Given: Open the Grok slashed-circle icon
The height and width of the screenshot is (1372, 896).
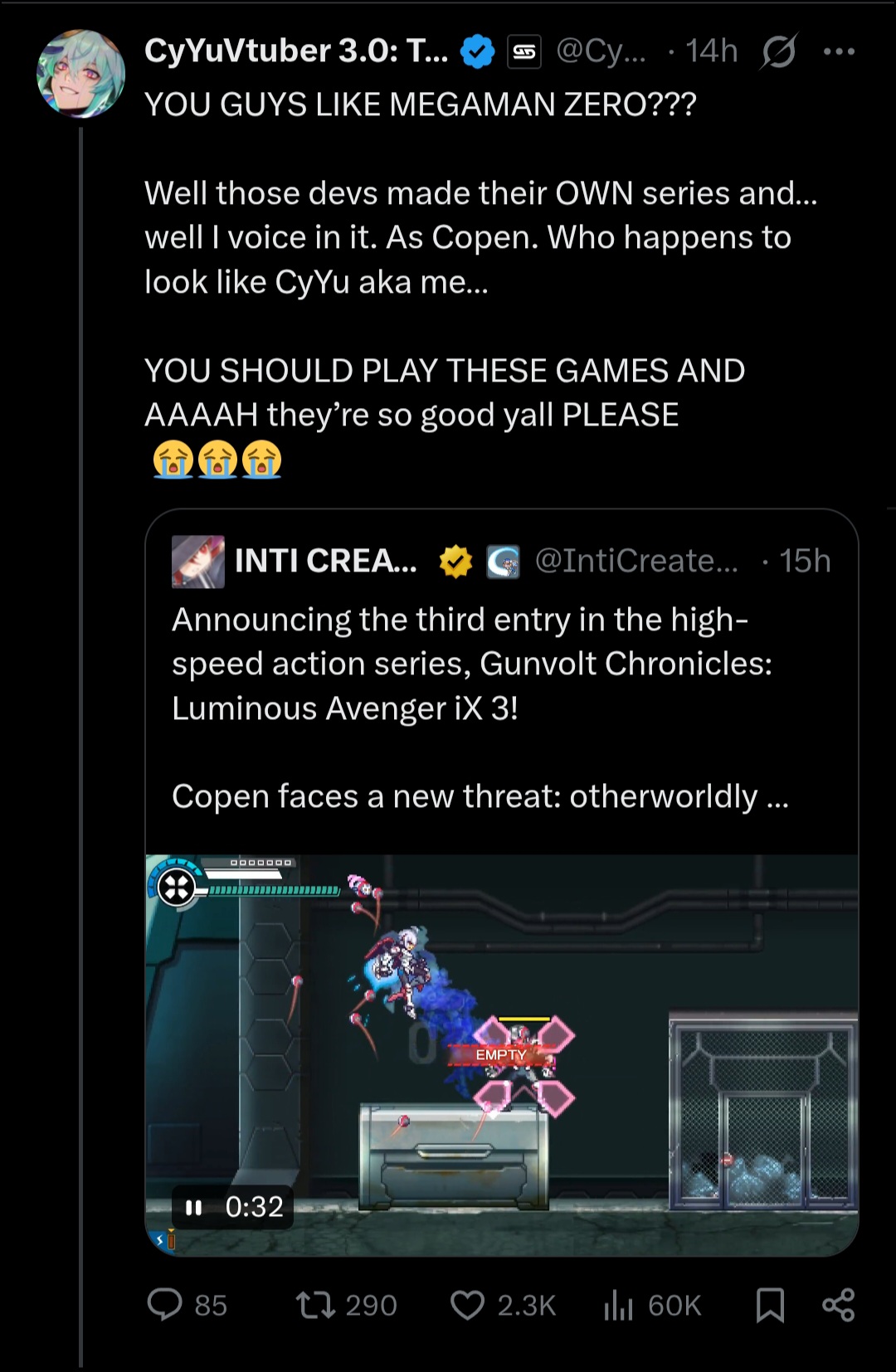Looking at the screenshot, I should pyautogui.click(x=778, y=51).
